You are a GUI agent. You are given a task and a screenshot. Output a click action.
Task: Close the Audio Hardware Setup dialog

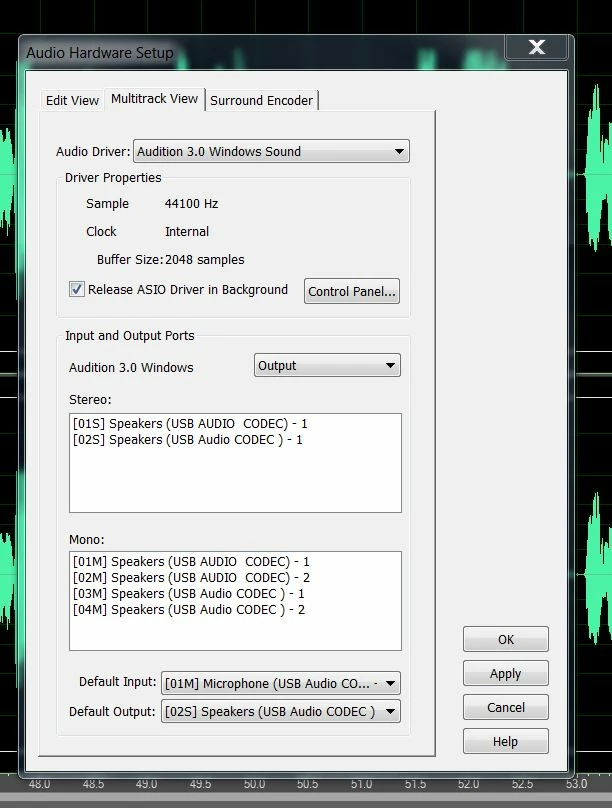tap(536, 47)
